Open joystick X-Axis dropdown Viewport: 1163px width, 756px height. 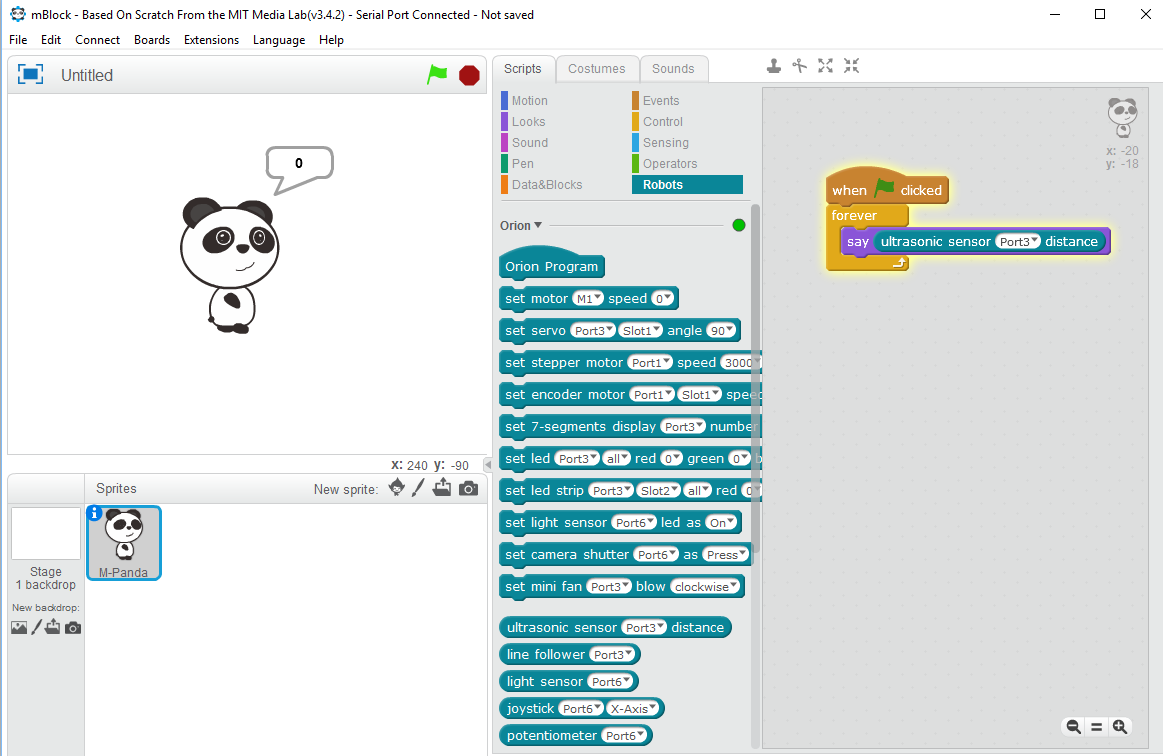[x=633, y=709]
